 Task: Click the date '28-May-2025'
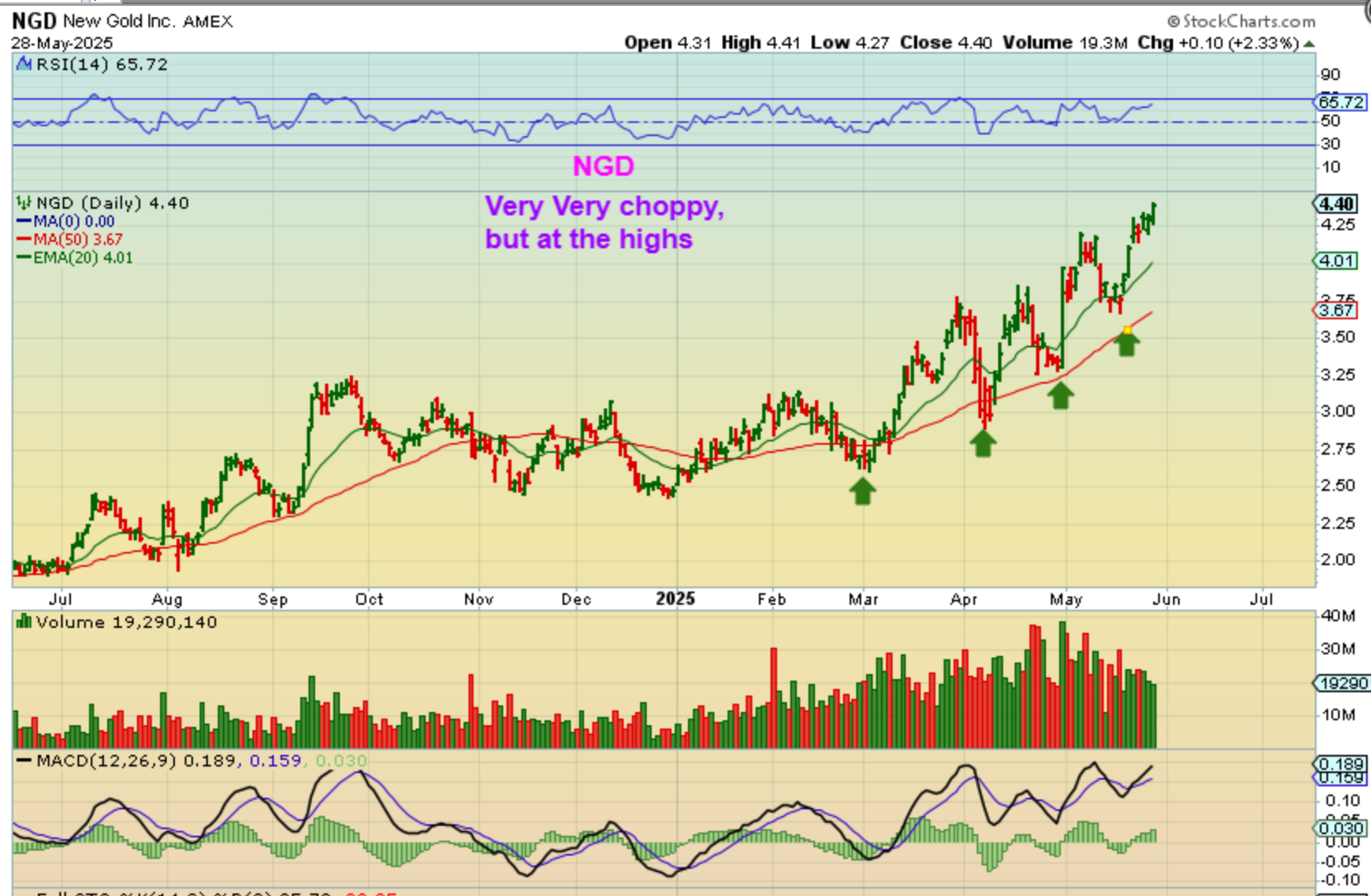coord(62,43)
